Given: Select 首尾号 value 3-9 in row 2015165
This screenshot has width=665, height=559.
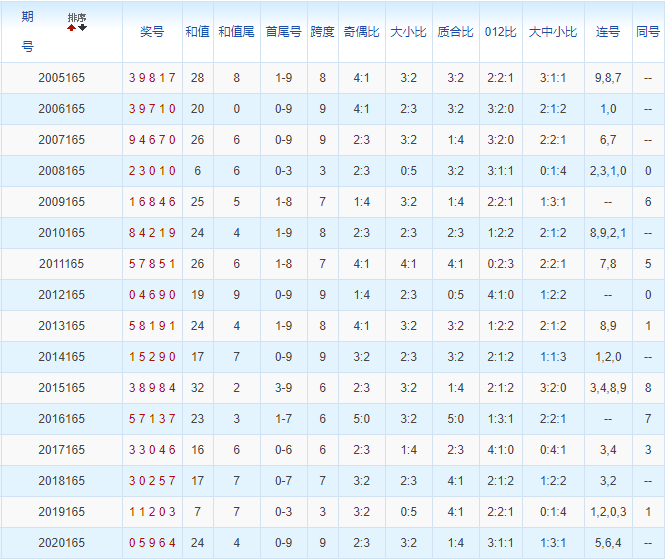Looking at the screenshot, I should pyautogui.click(x=283, y=387).
